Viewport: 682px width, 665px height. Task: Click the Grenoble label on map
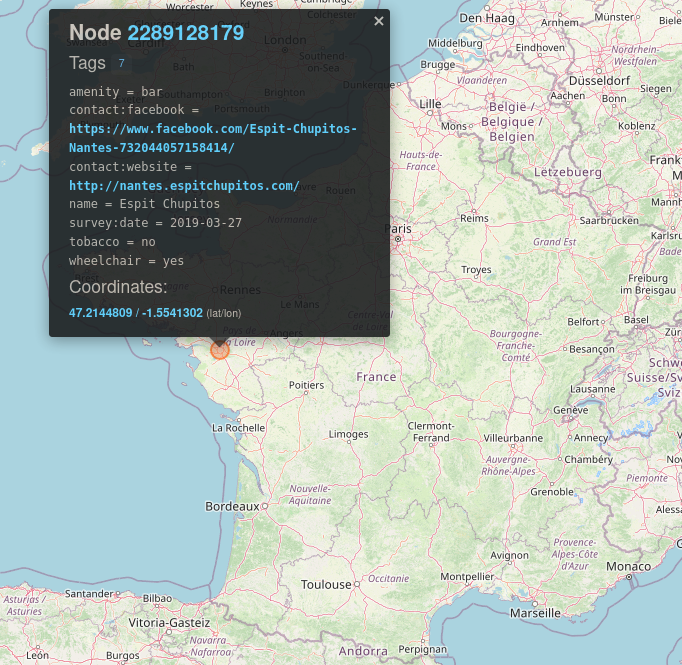pyautogui.click(x=552, y=492)
